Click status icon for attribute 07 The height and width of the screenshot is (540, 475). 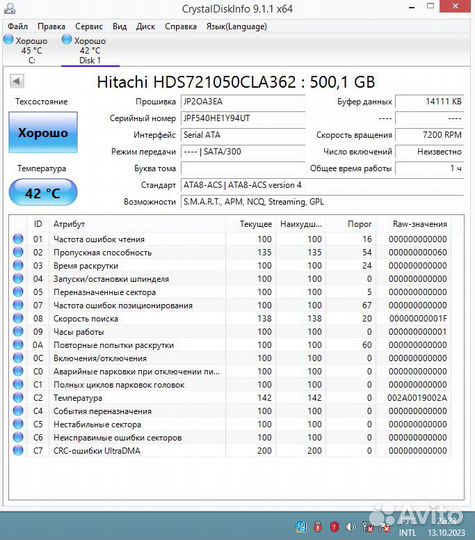click(18, 305)
